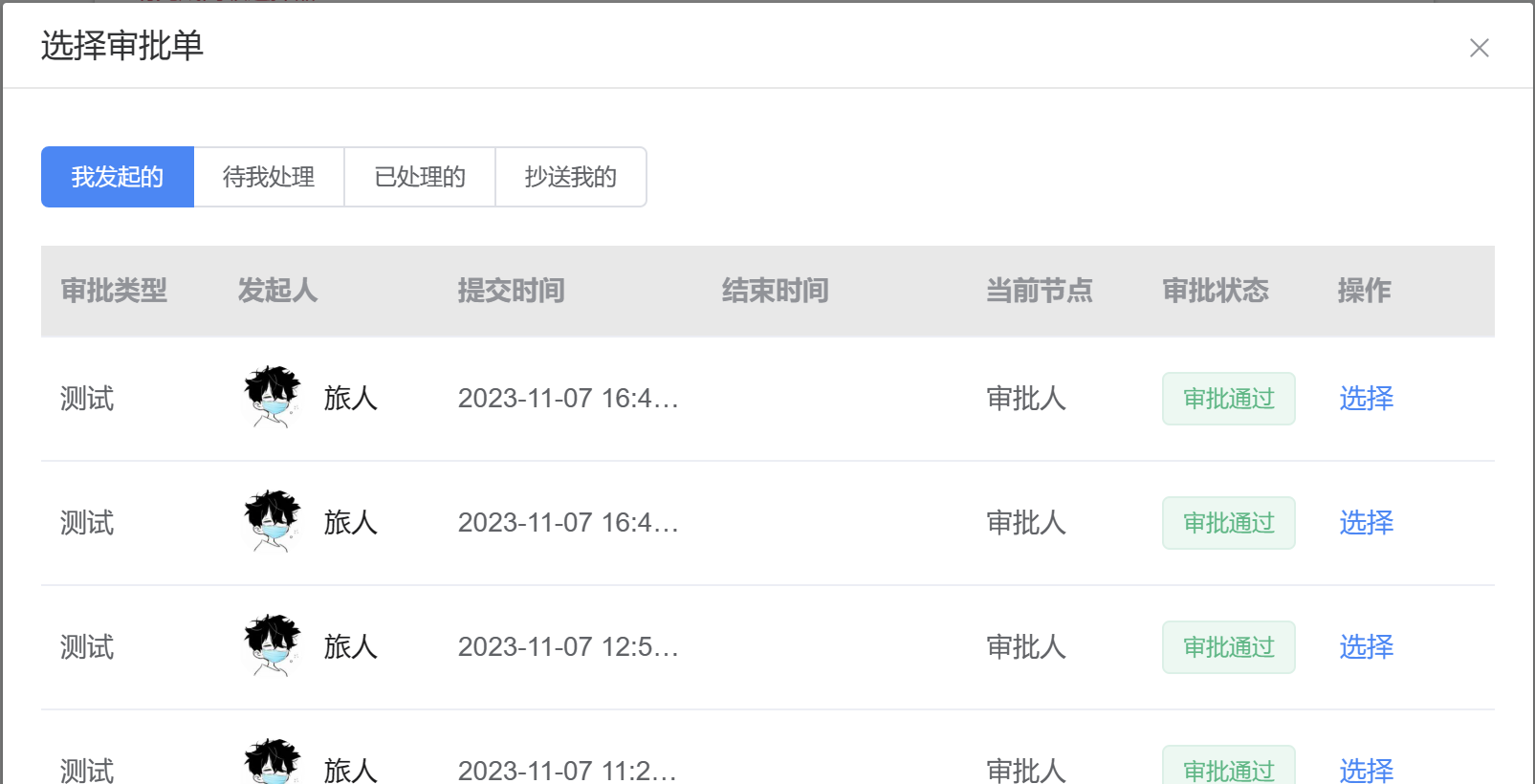Click the 提交时间 column header
This screenshot has height=784, width=1535.
512,291
